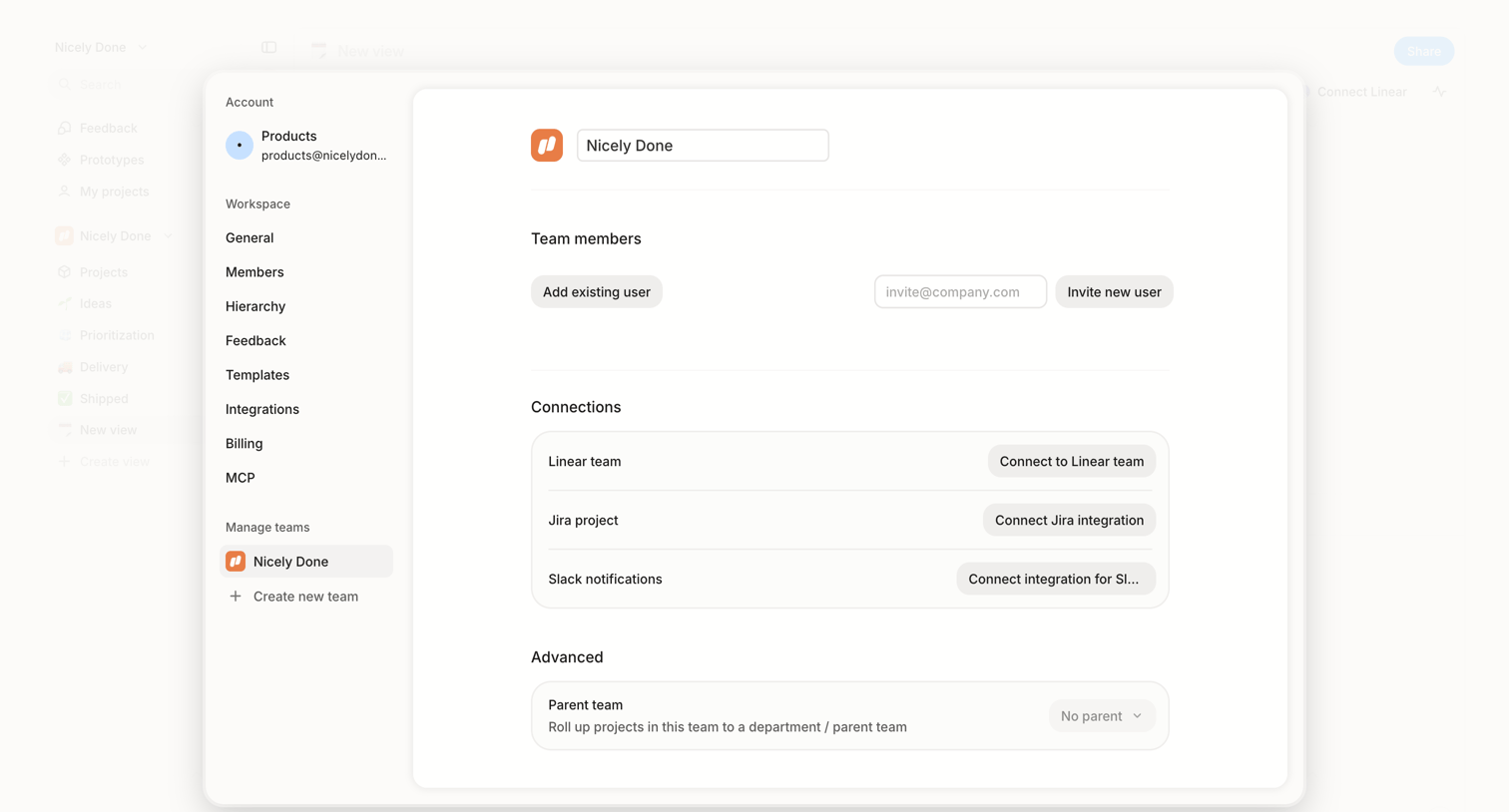The image size is (1509, 812).
Task: Open the No parent team dropdown
Action: [1102, 716]
